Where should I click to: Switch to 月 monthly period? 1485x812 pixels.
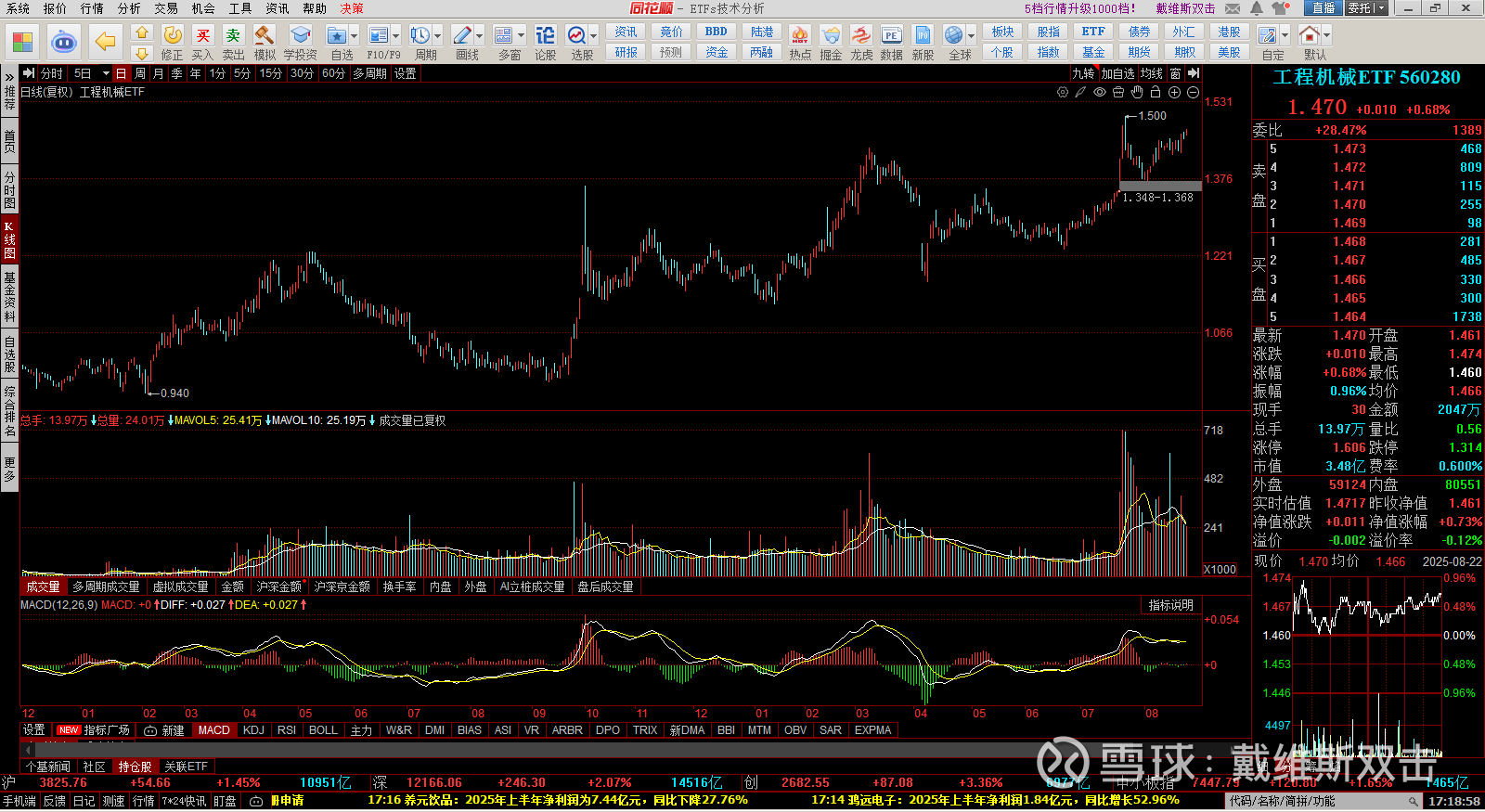[x=158, y=73]
